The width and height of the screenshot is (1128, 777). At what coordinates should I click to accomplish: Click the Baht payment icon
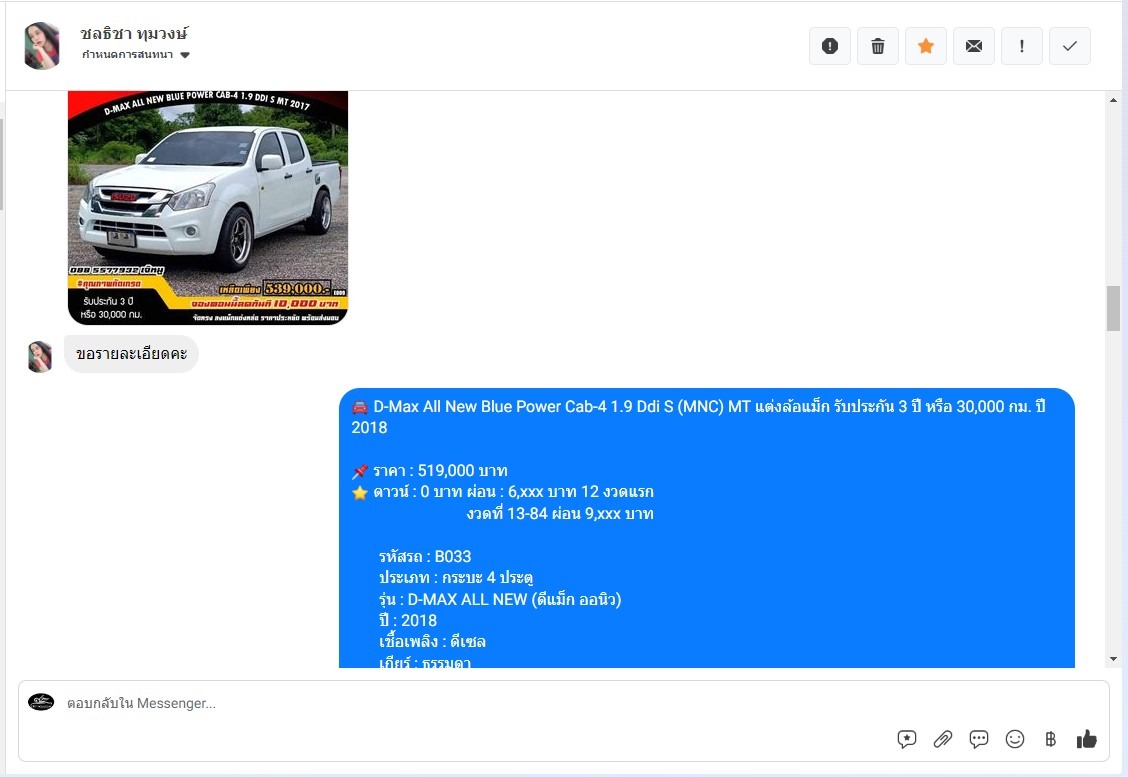1050,739
